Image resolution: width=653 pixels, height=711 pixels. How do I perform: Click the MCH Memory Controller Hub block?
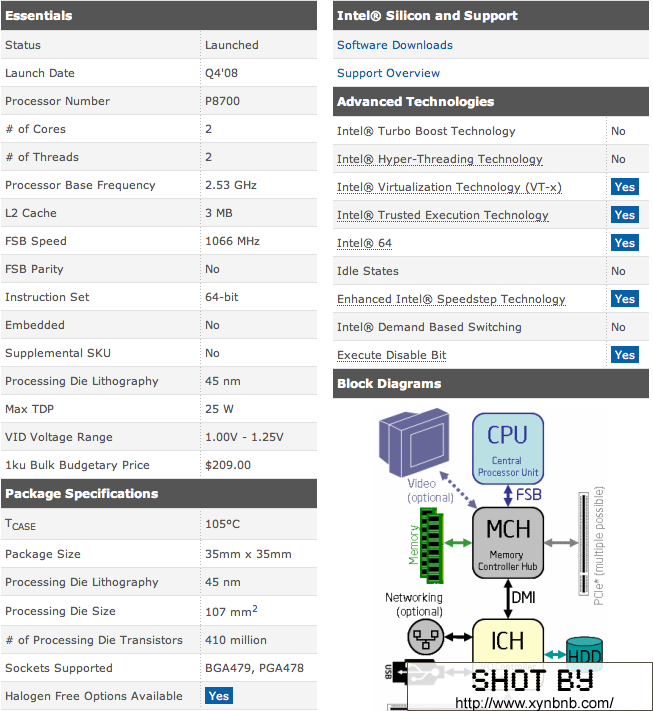click(508, 543)
